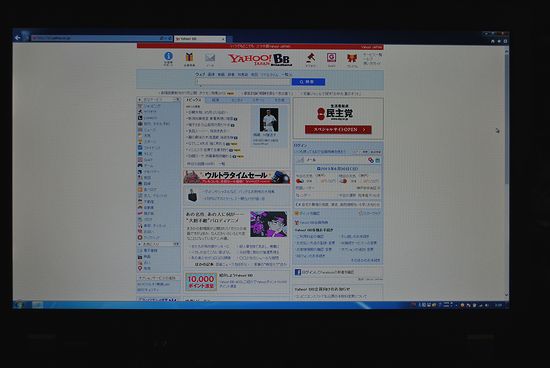Open the blue information circle icon
This screenshot has width=550, height=368.
168,56
